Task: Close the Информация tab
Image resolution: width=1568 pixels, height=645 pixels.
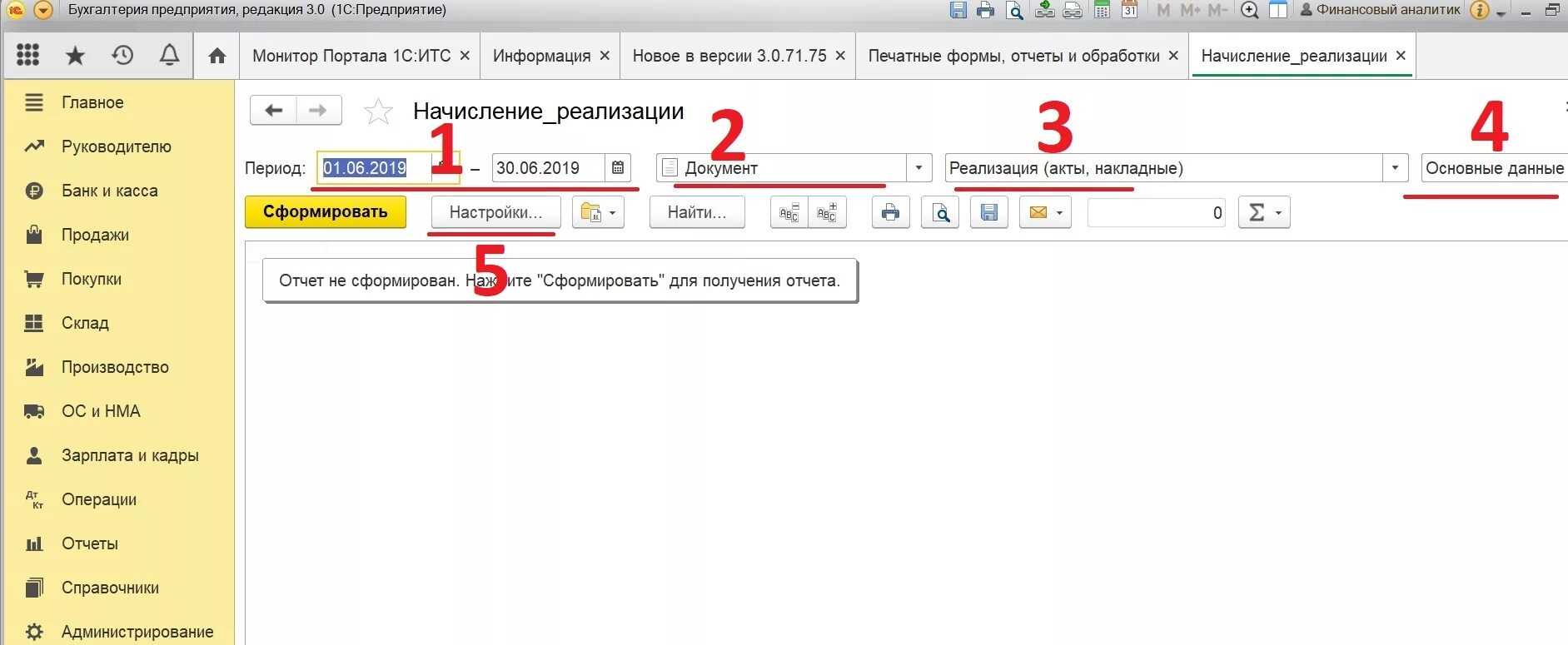Action: coord(605,56)
